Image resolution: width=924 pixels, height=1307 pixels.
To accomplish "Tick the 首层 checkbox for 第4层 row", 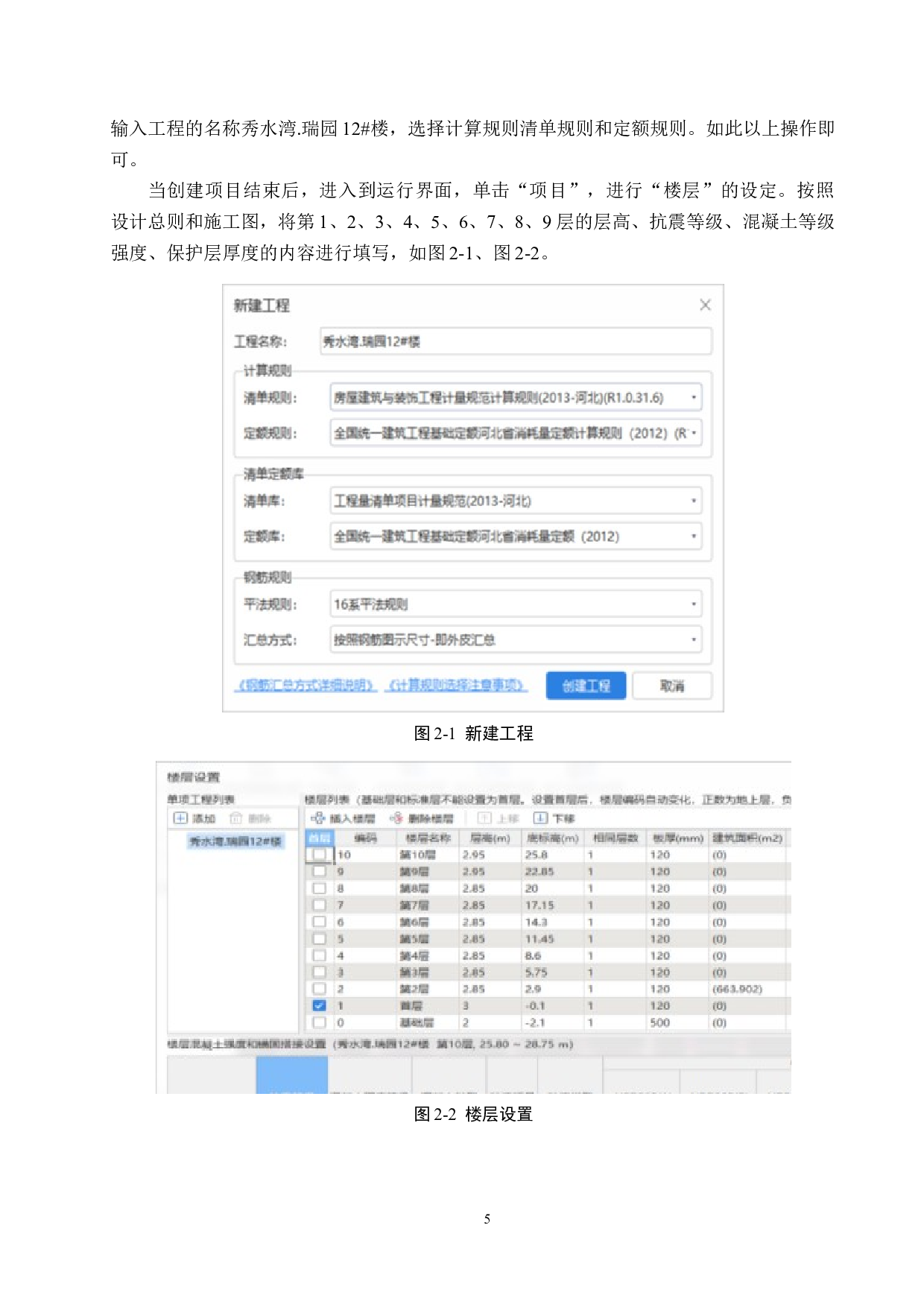I will (x=319, y=955).
